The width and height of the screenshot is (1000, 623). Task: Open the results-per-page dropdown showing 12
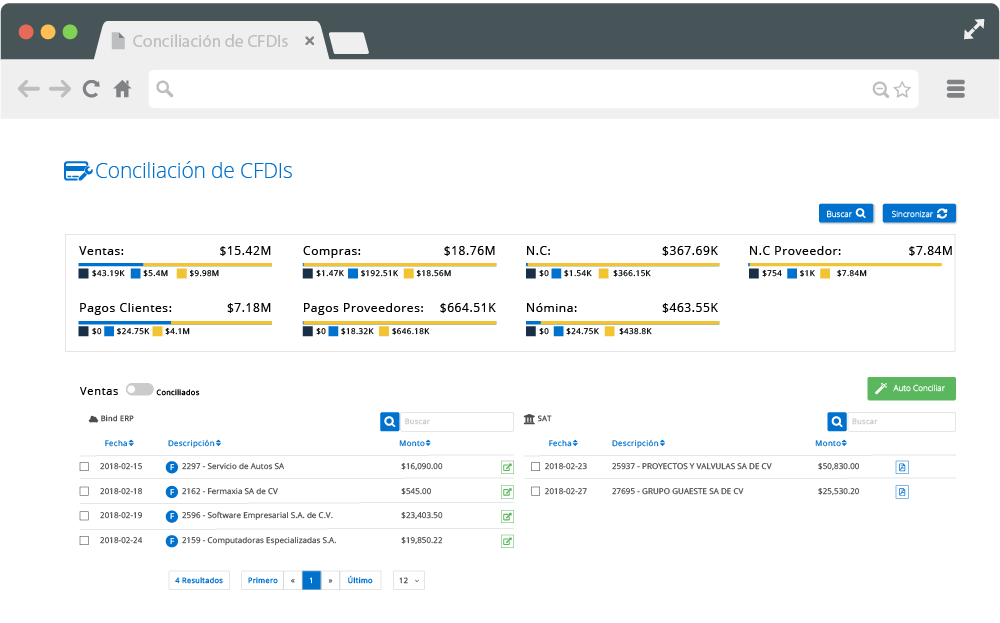[x=408, y=580]
